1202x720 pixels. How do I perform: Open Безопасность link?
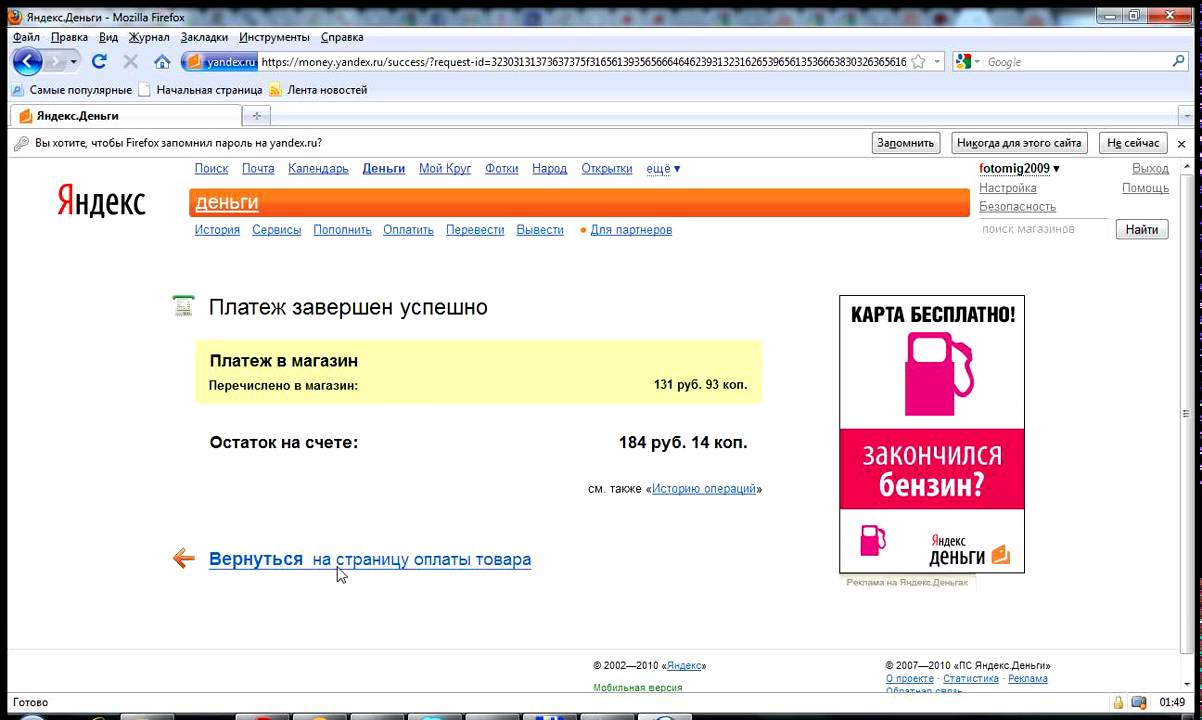click(1018, 207)
